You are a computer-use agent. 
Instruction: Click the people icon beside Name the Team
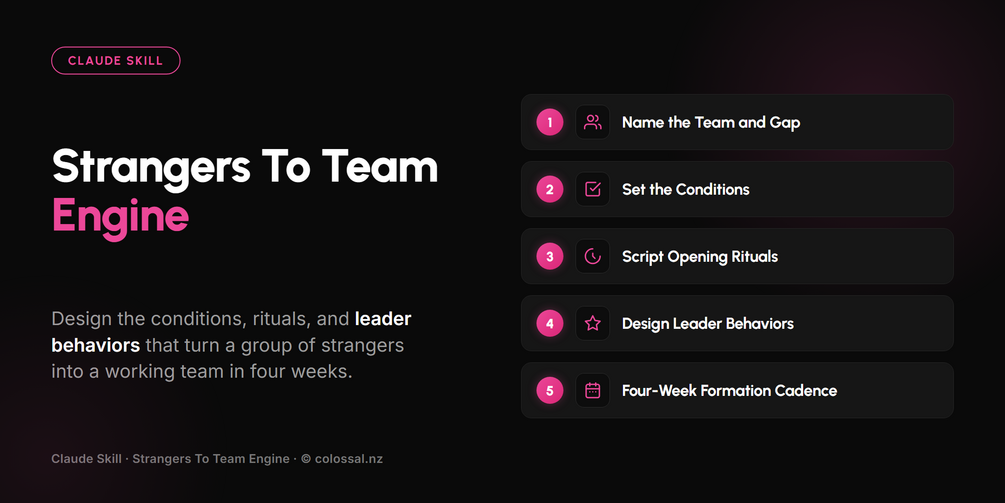tap(593, 122)
